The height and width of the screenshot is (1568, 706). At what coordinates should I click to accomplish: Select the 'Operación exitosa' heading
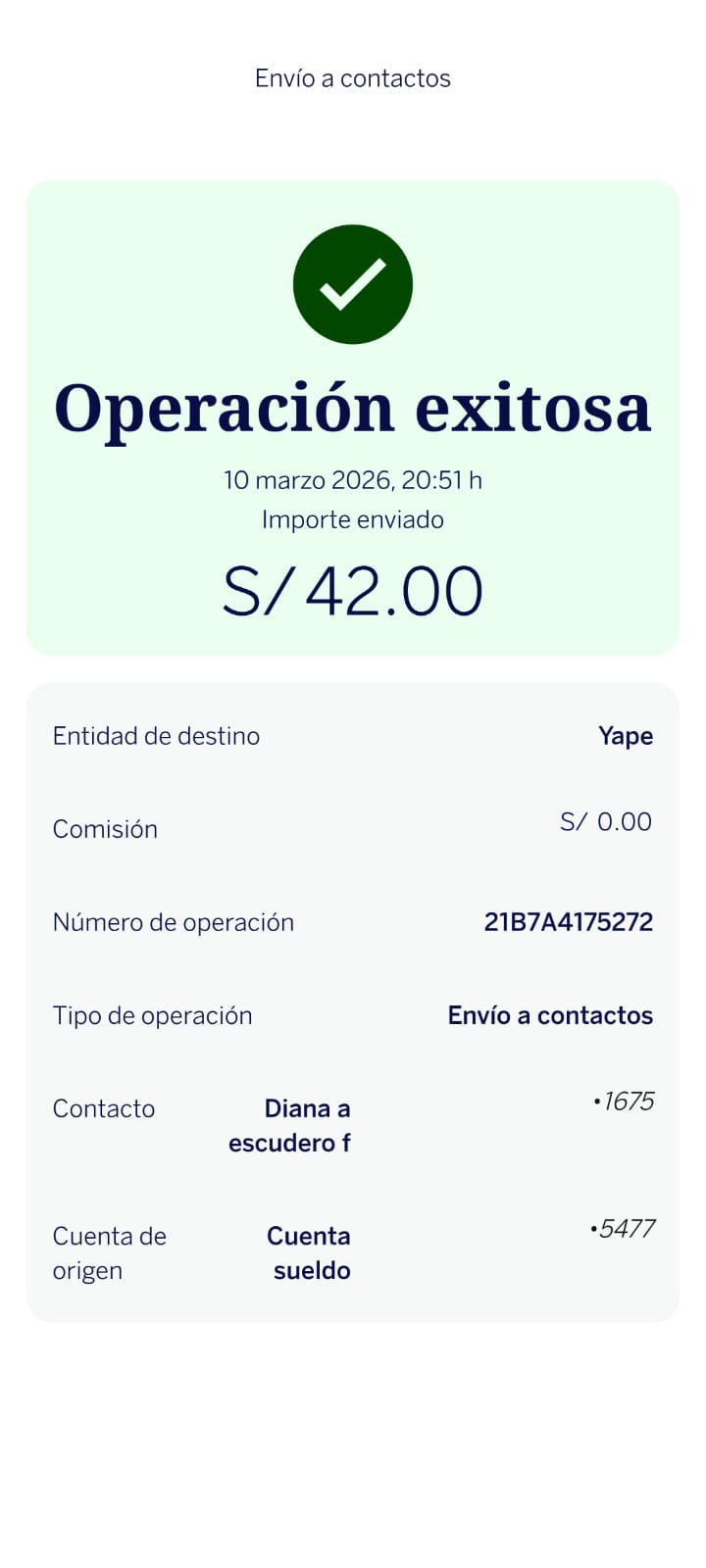353,408
